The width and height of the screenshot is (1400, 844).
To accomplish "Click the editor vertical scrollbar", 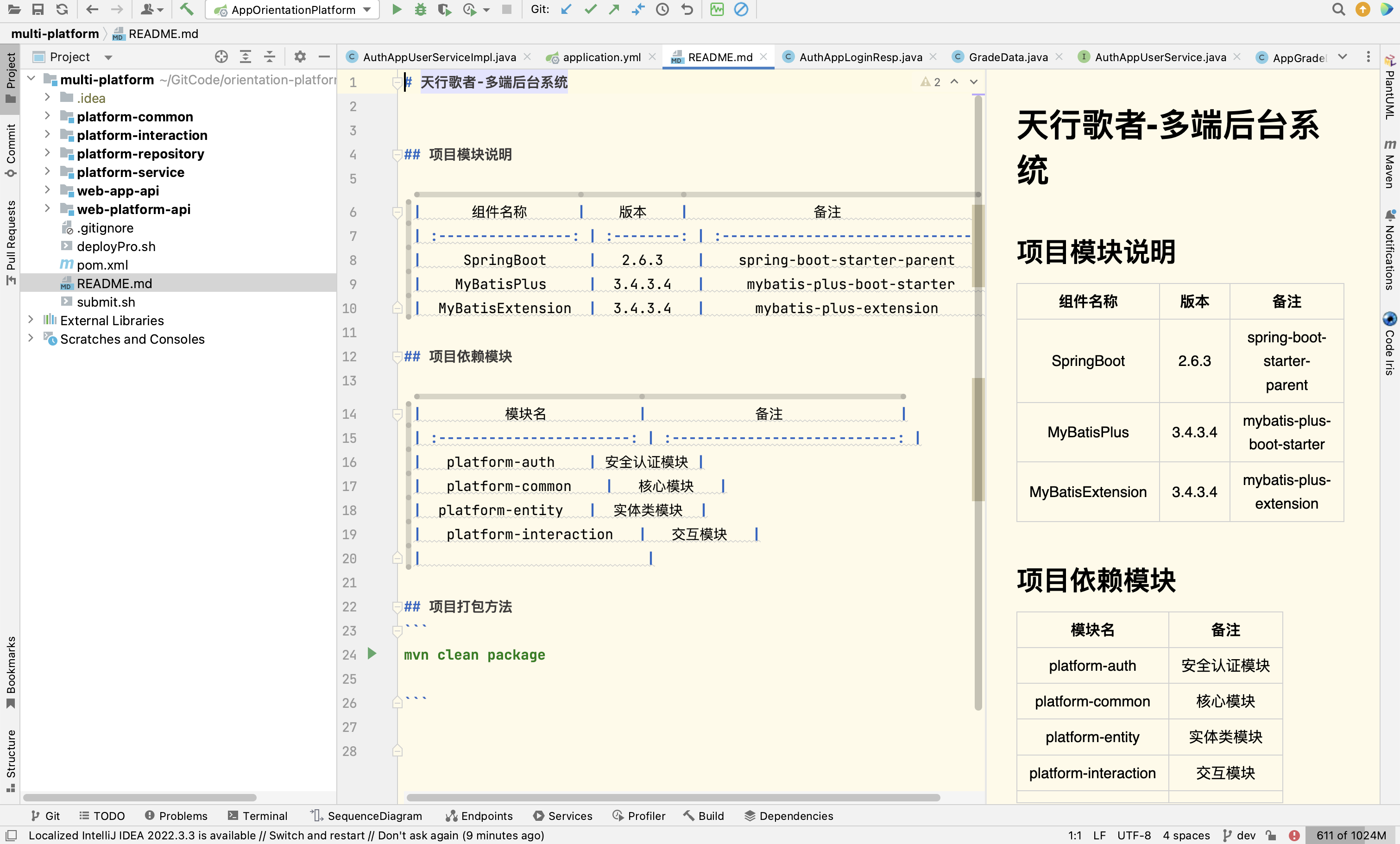I will click(978, 403).
